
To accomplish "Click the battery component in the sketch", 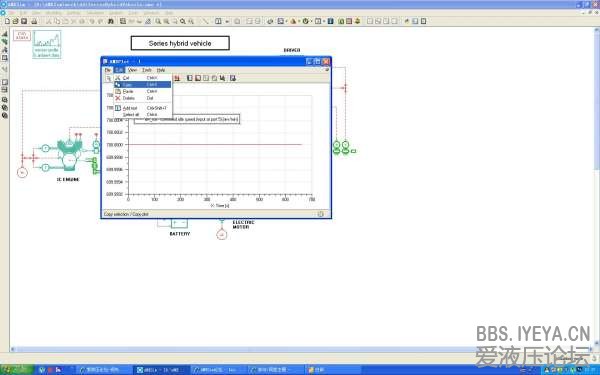I will (179, 223).
